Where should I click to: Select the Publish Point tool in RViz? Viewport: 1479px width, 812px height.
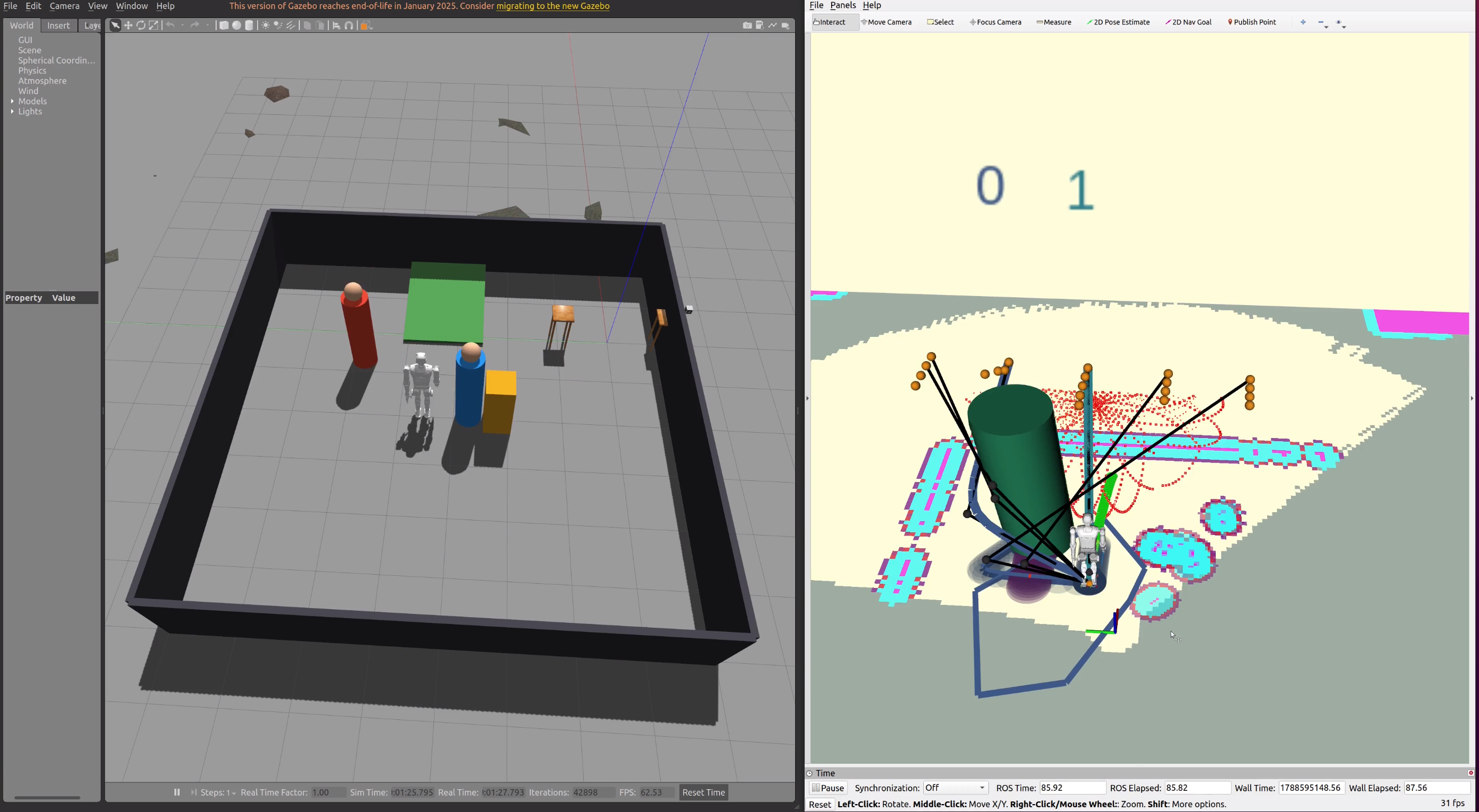[x=1252, y=22]
